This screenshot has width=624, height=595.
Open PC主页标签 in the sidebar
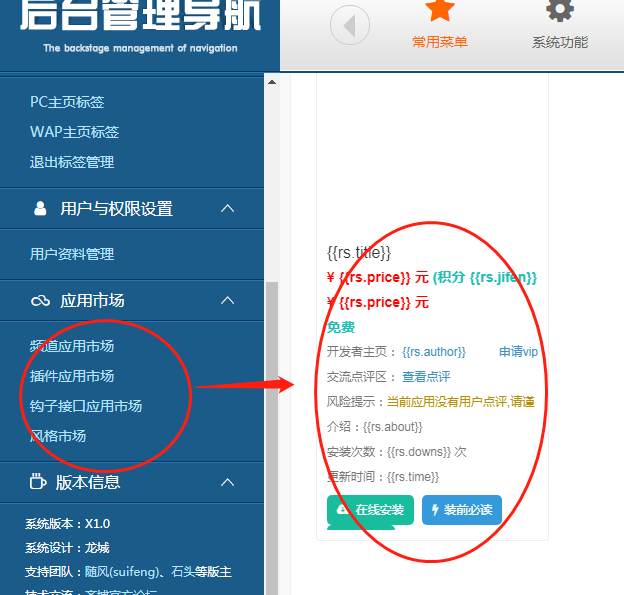[67, 102]
